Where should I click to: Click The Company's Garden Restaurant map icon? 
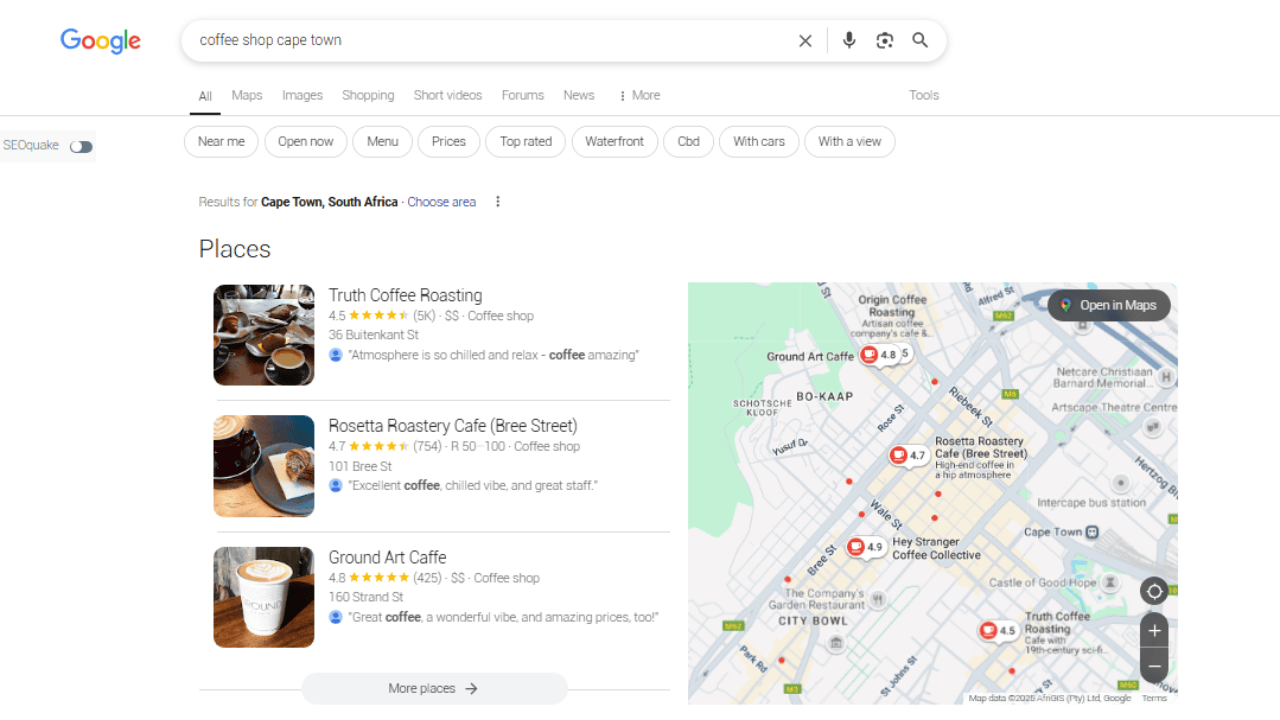tap(878, 599)
